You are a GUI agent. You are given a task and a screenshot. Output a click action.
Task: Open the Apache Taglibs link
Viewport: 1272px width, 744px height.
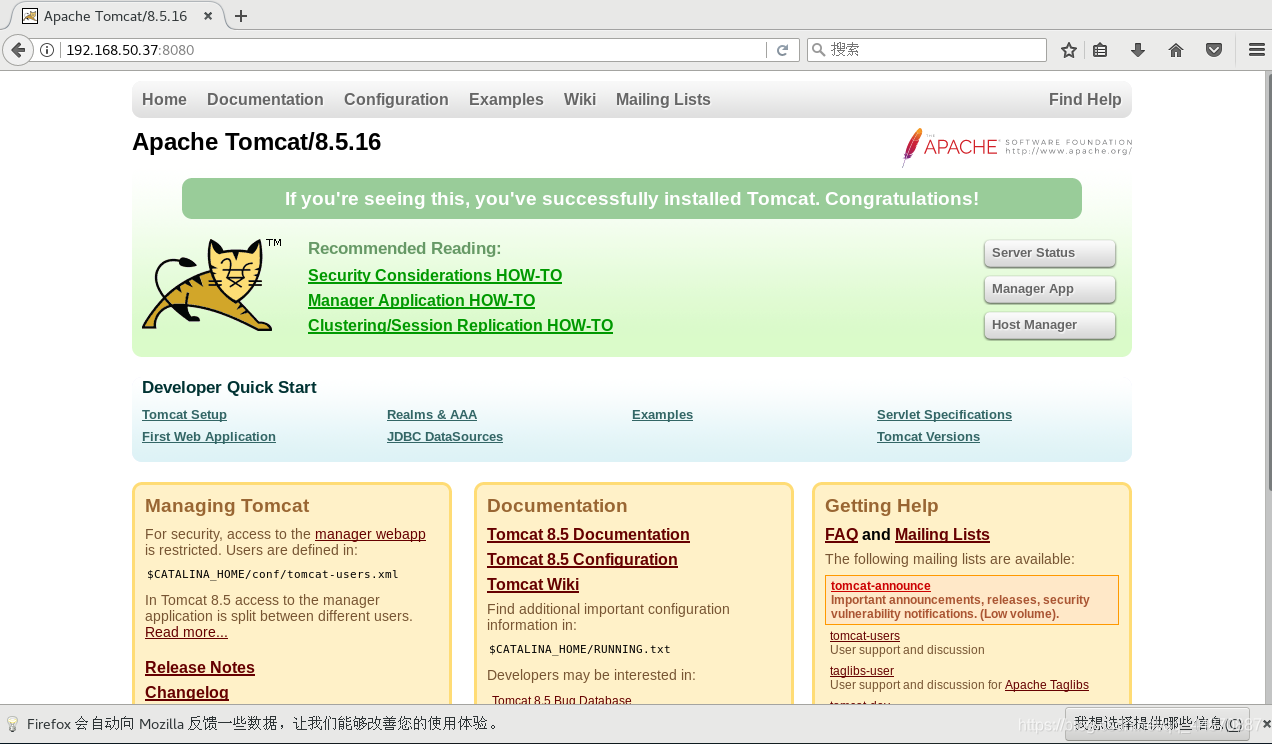(1047, 685)
